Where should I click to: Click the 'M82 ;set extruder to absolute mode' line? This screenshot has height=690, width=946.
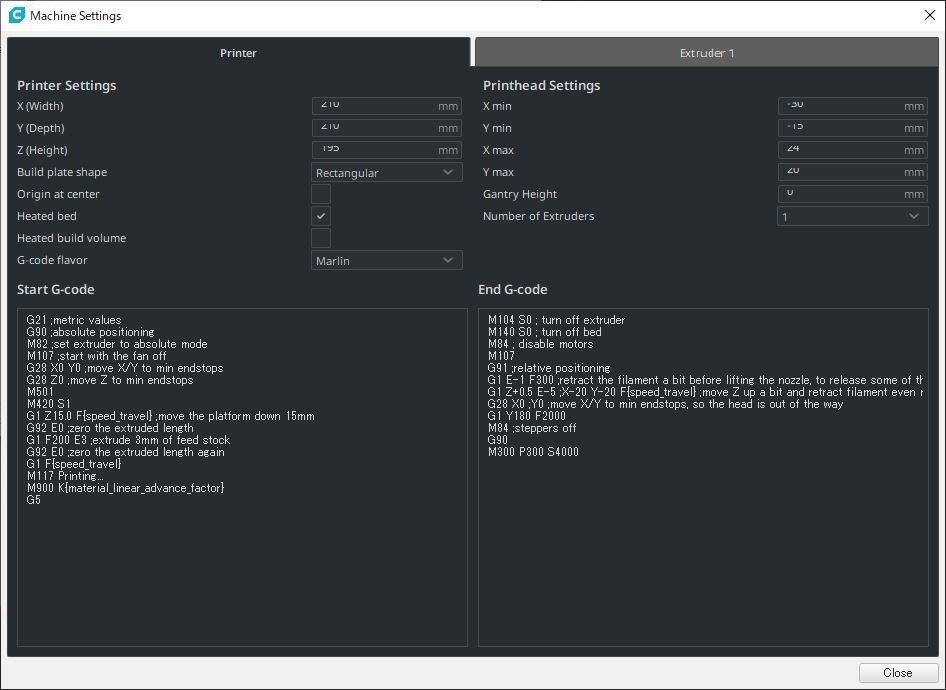pyautogui.click(x=116, y=344)
